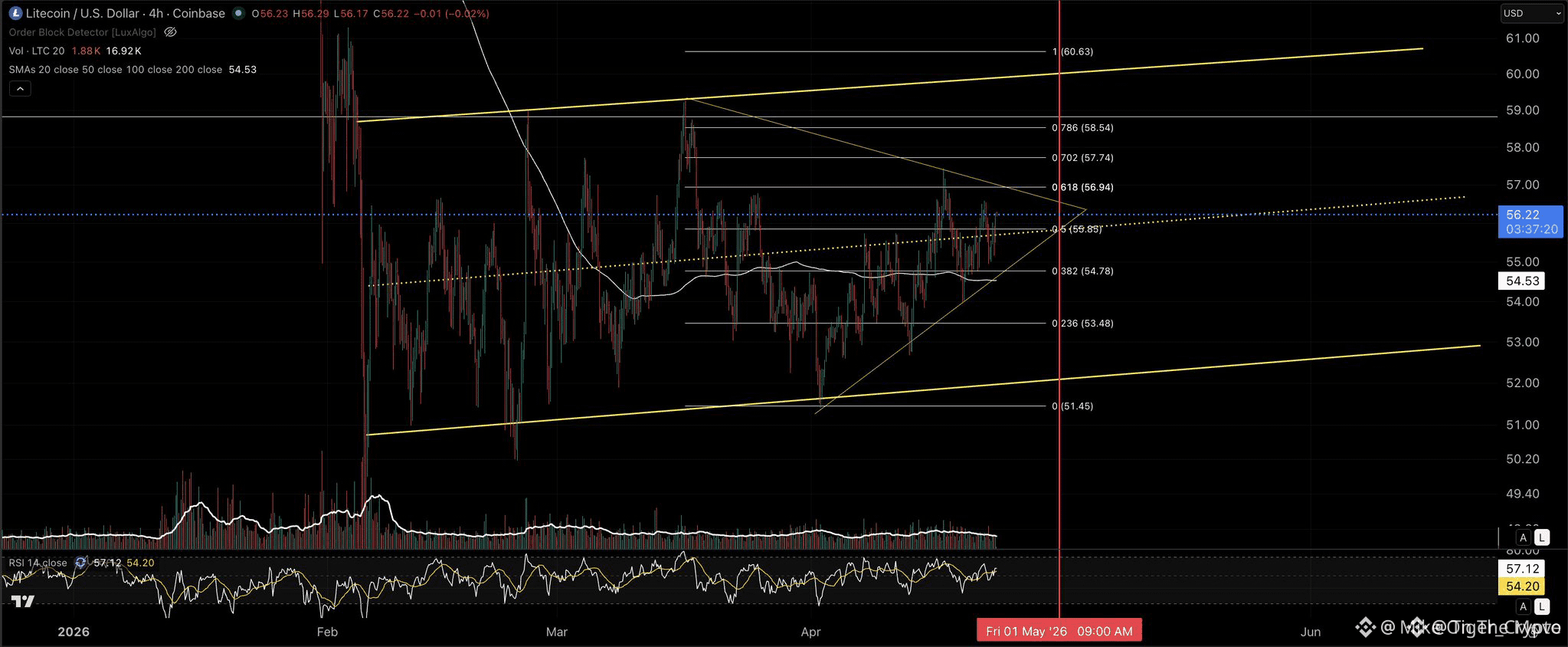Click the current price label 56.22
The width and height of the screenshot is (1568, 647).
(x=1530, y=222)
